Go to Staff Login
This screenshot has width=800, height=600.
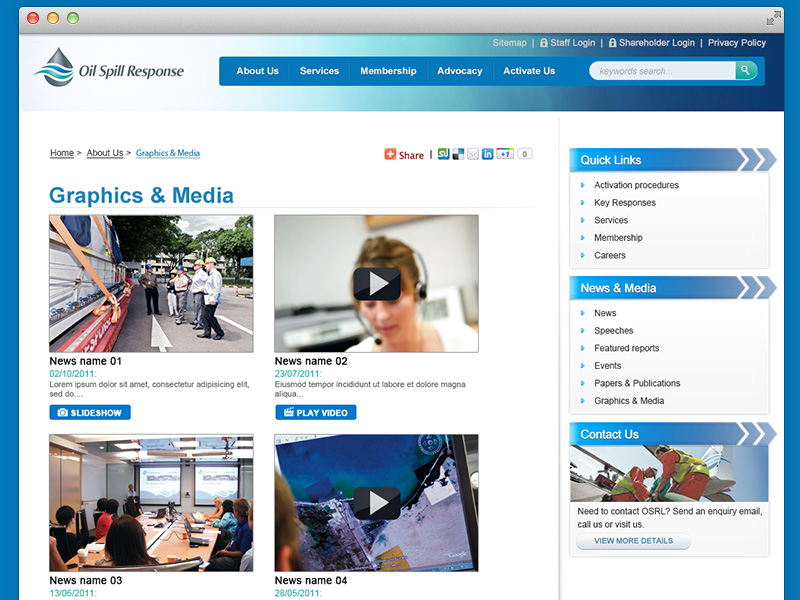[x=572, y=43]
